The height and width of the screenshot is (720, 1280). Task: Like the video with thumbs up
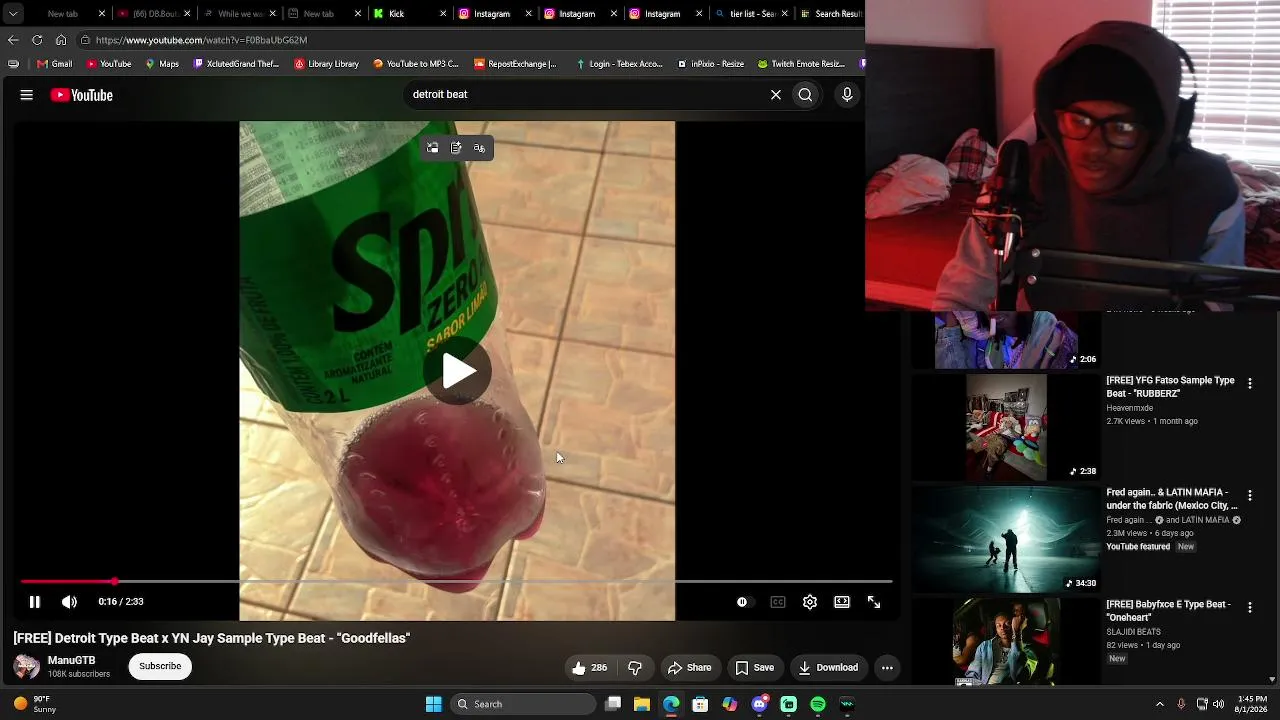[x=590, y=668]
